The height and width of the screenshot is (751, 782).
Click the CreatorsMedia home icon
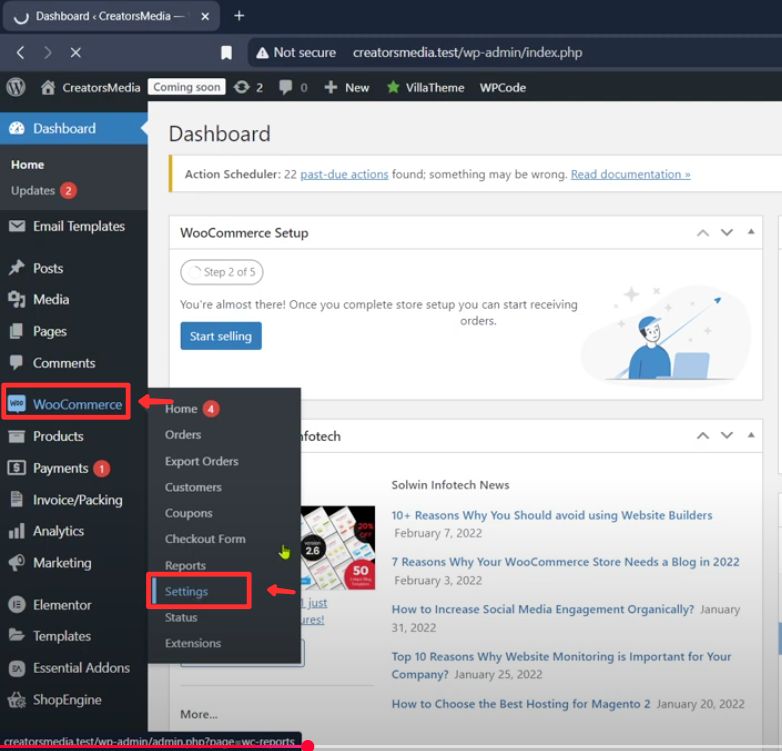point(48,87)
